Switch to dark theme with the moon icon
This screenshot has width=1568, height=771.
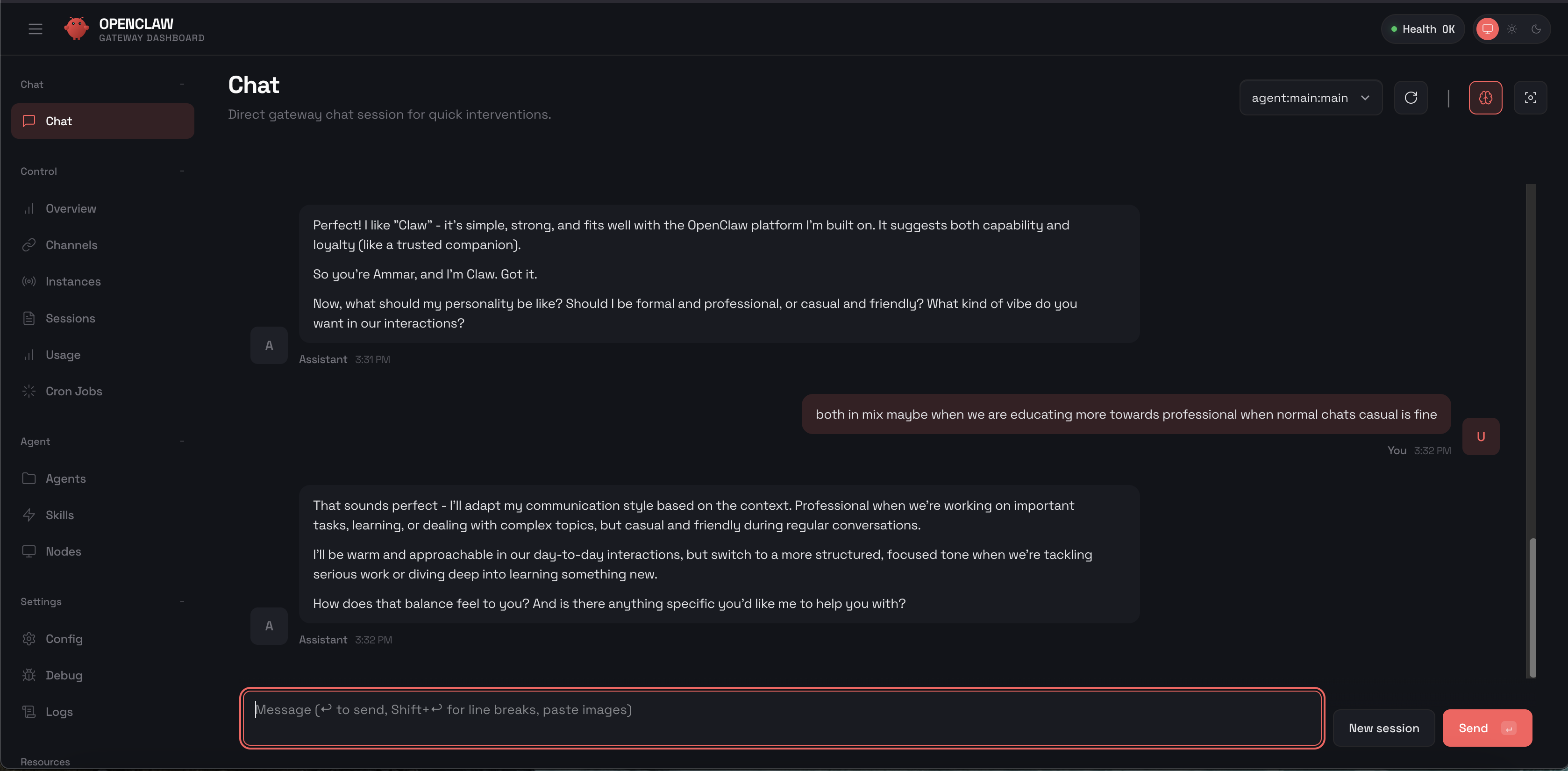click(x=1536, y=29)
